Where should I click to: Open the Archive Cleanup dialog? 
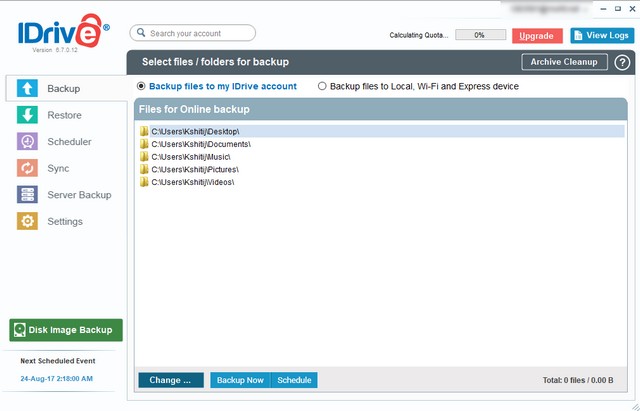click(x=564, y=62)
